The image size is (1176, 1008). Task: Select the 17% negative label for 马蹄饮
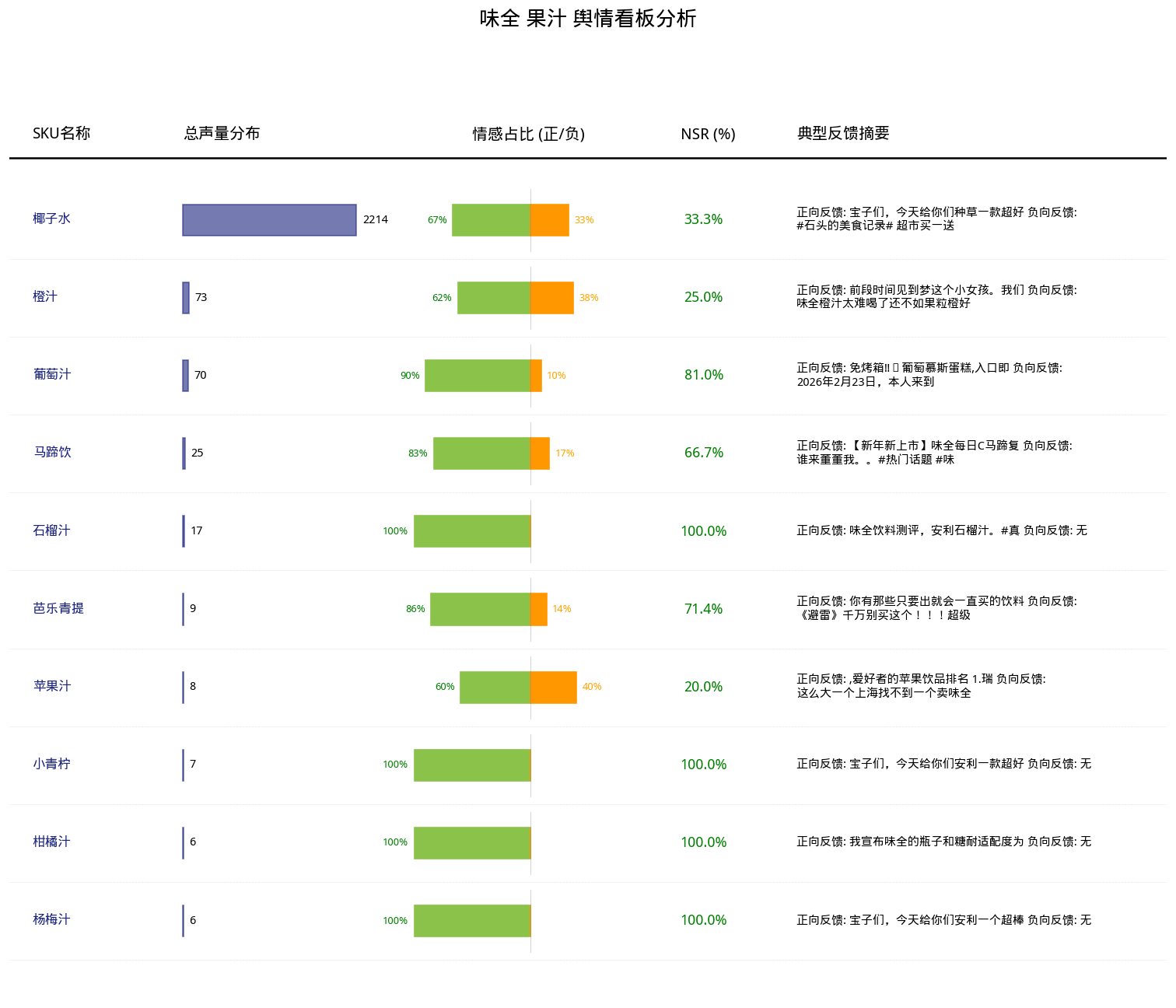(565, 453)
